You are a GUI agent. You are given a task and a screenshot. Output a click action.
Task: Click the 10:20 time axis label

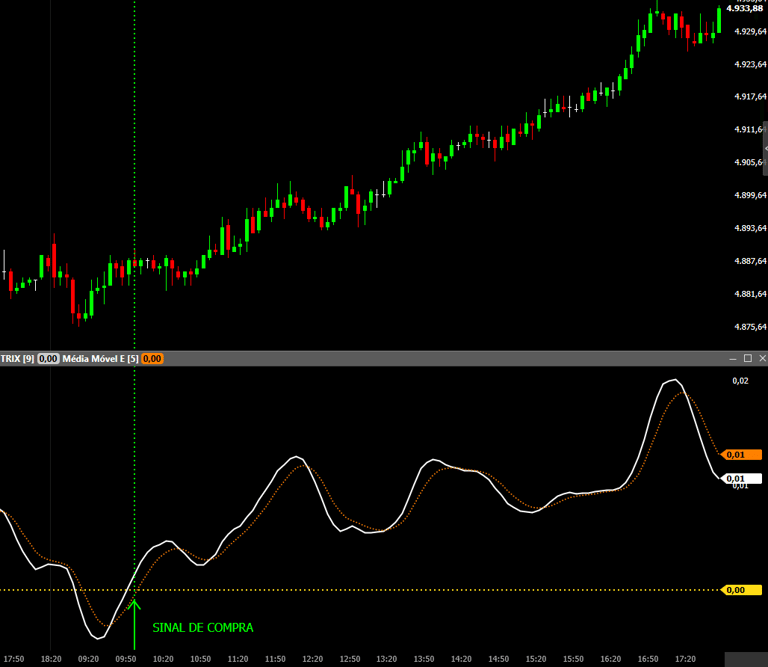163,659
